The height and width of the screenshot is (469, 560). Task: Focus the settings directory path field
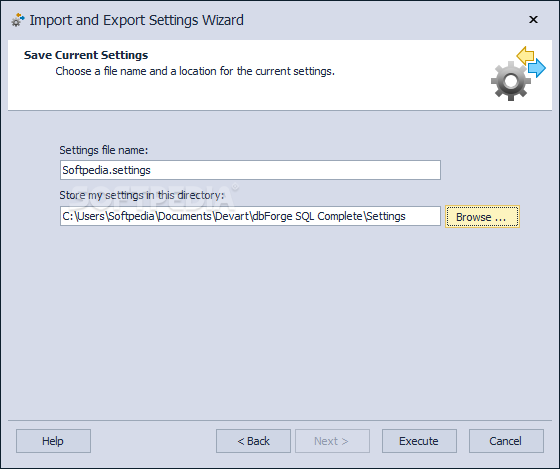pyautogui.click(x=250, y=216)
